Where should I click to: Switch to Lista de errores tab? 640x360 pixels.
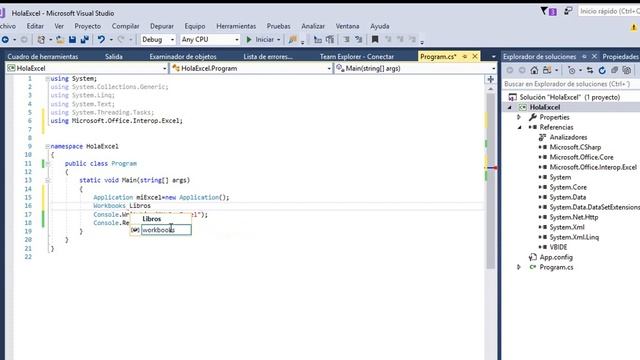[x=268, y=56]
